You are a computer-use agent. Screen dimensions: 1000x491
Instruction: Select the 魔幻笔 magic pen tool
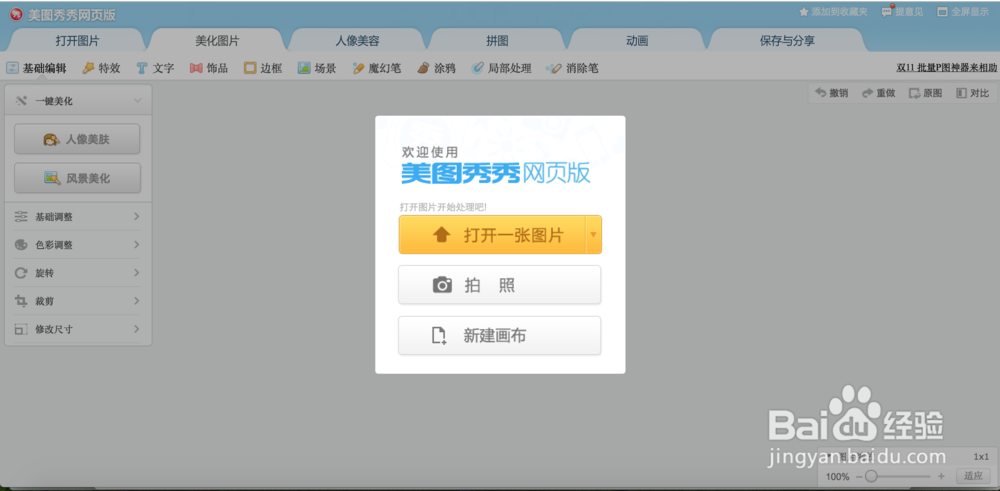pyautogui.click(x=377, y=68)
